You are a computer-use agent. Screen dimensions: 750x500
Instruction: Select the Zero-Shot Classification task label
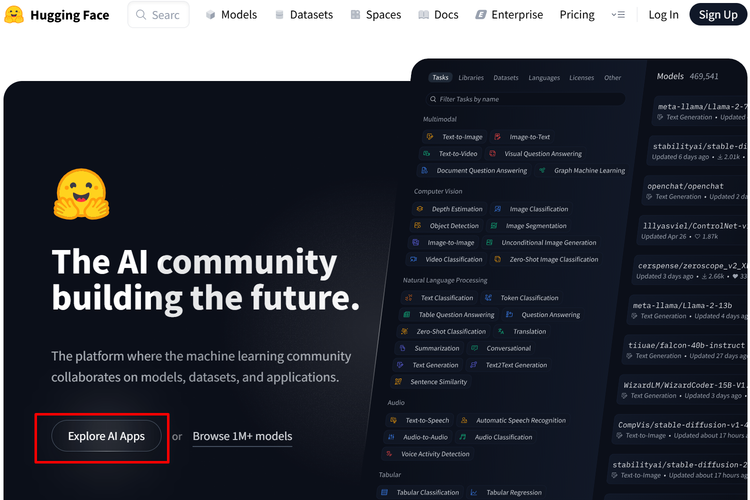[x=451, y=331]
